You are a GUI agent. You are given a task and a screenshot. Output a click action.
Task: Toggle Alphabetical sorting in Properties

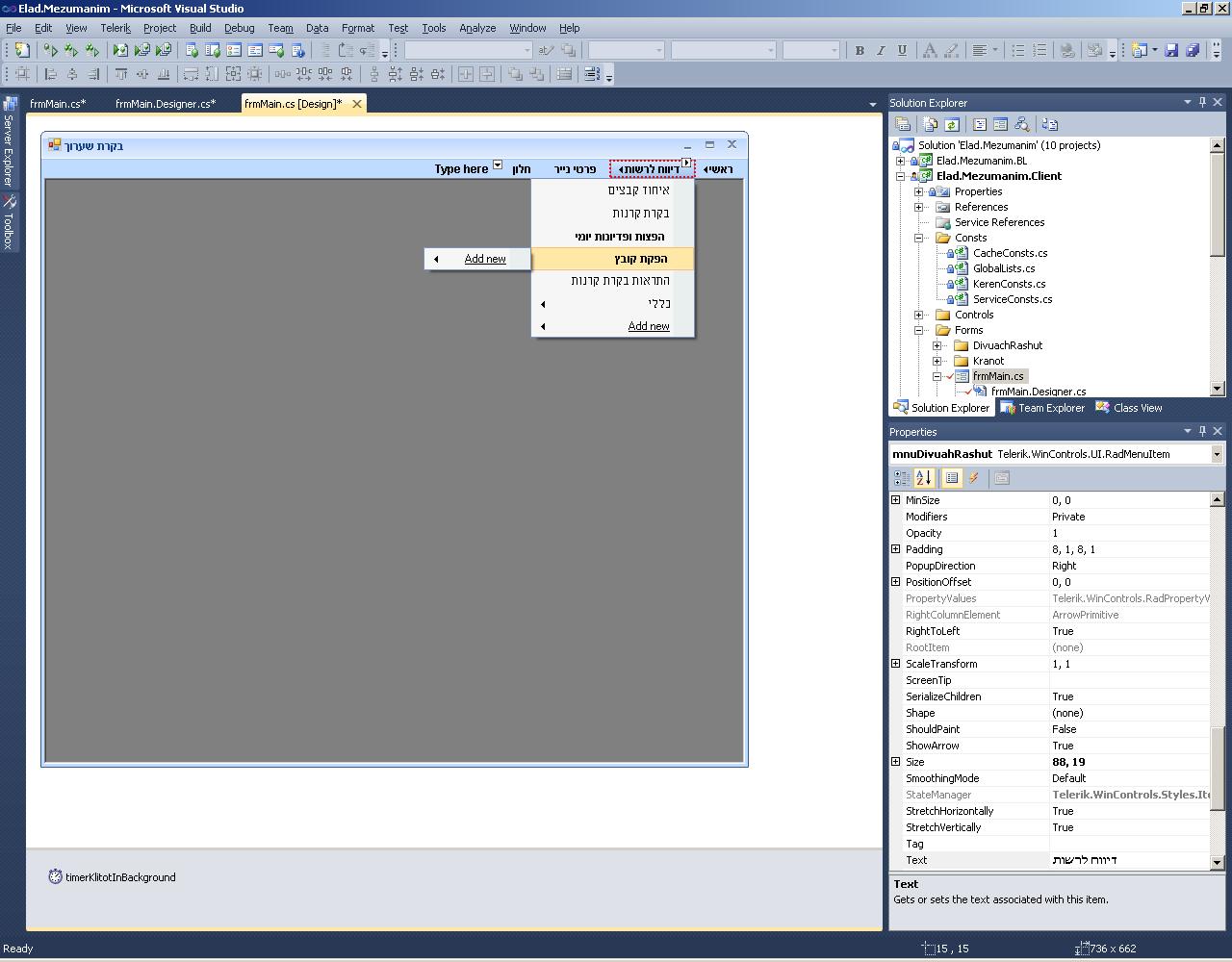pos(924,478)
